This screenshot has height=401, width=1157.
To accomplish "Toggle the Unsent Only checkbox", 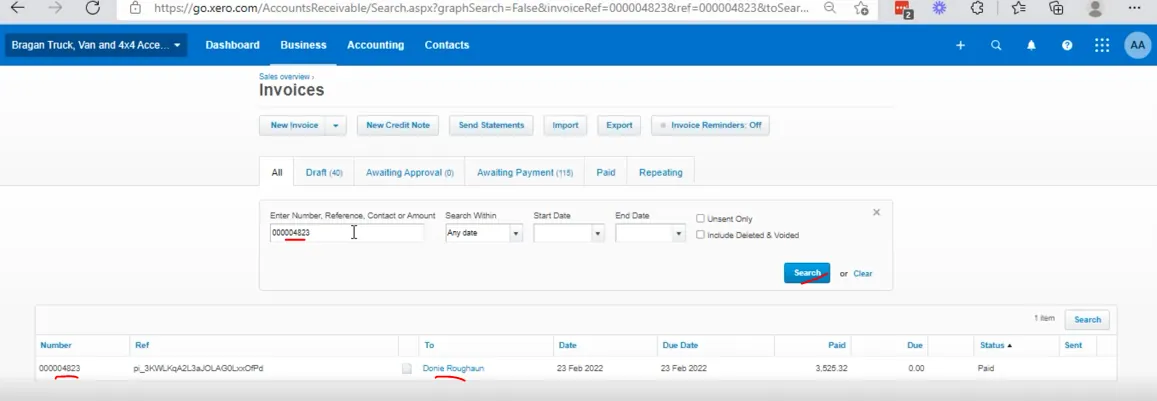I will click(x=700, y=219).
